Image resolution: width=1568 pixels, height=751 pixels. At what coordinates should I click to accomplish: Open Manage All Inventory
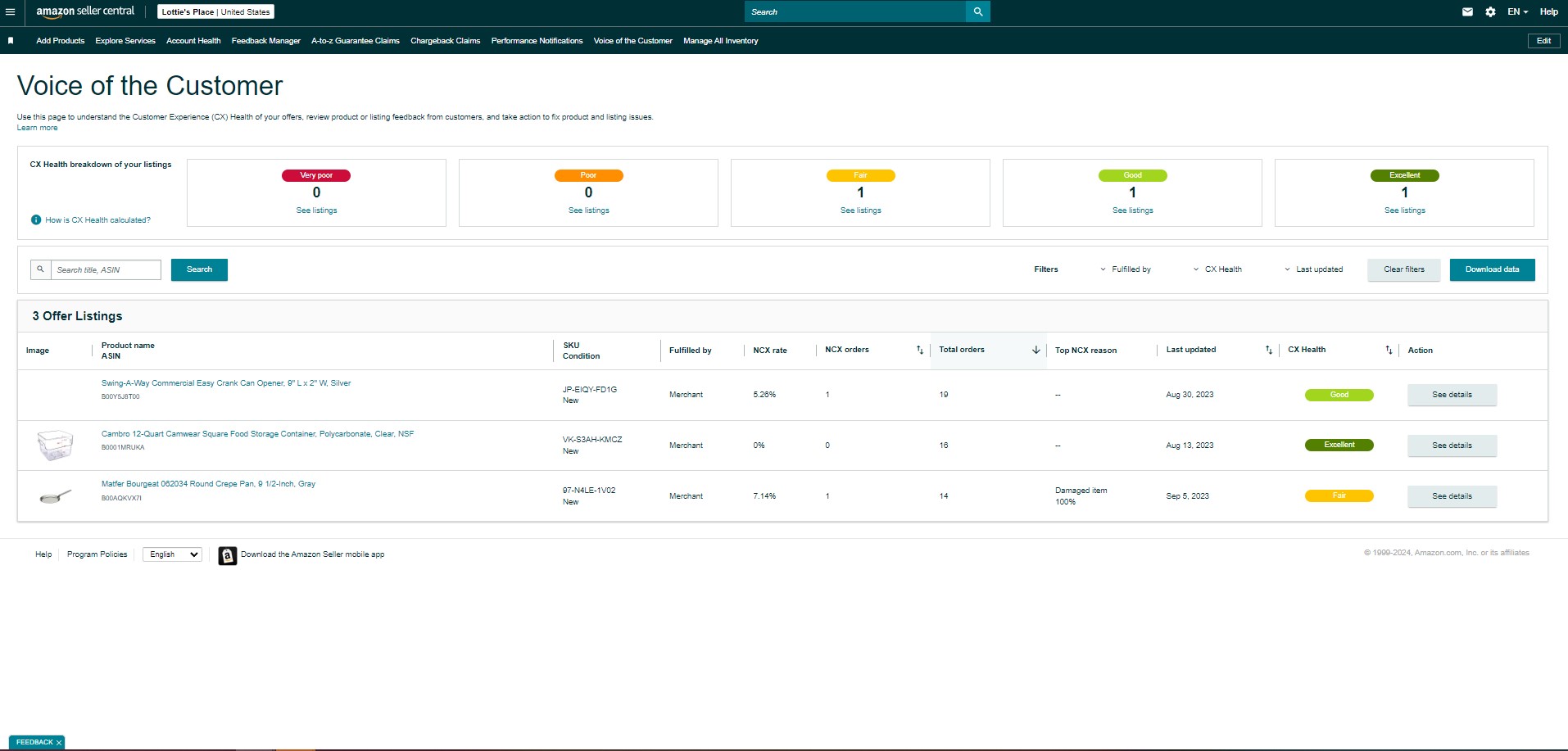(x=721, y=40)
